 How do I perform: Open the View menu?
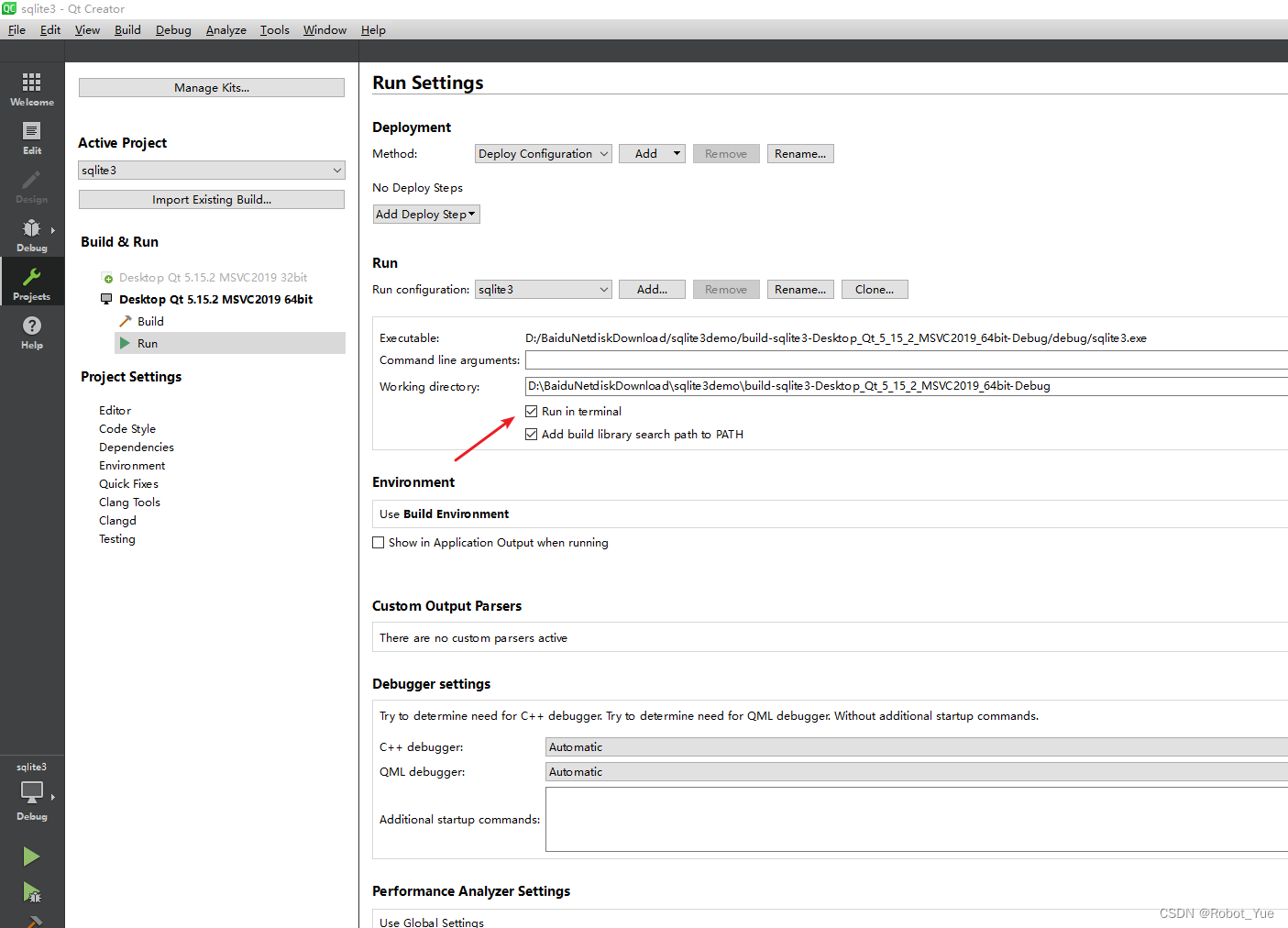[x=87, y=29]
